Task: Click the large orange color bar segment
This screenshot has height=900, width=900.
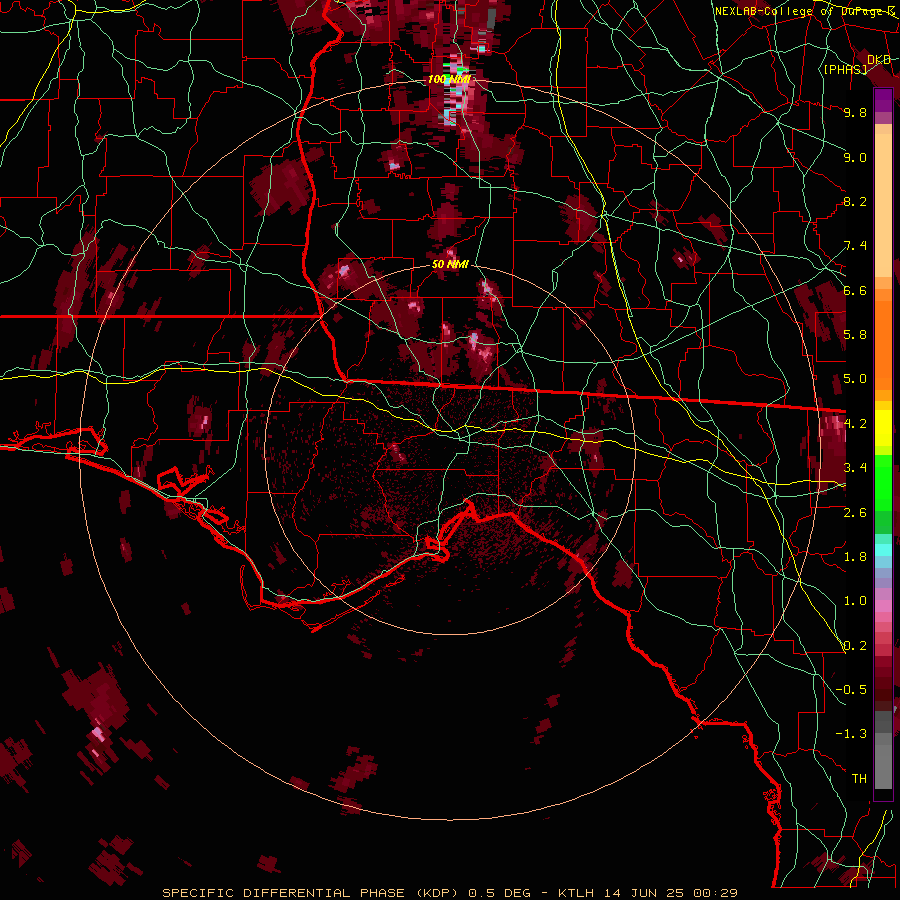Action: point(883,344)
